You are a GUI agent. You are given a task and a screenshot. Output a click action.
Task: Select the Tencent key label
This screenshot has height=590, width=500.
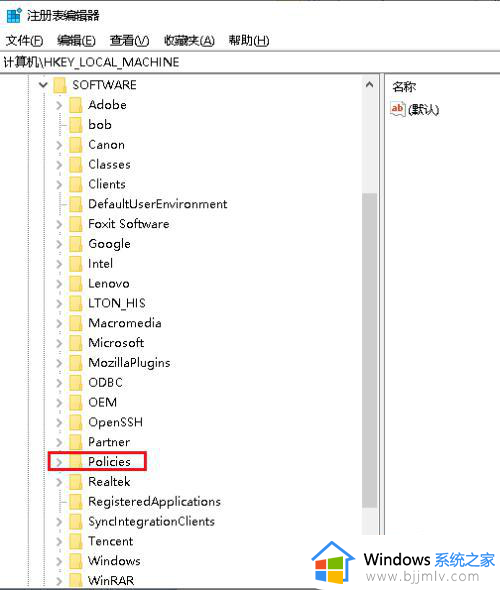(x=111, y=541)
